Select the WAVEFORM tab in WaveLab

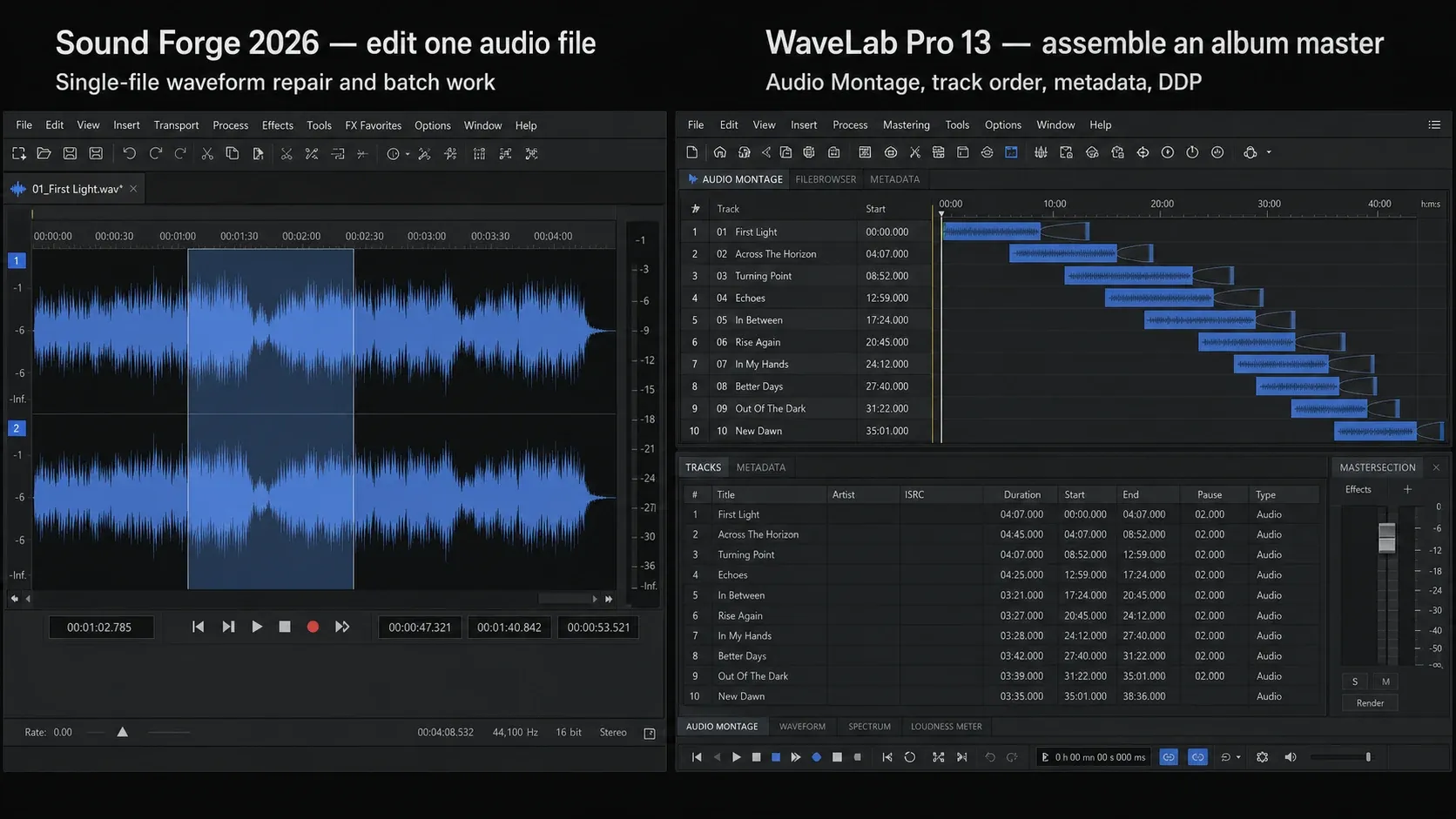pyautogui.click(x=802, y=727)
